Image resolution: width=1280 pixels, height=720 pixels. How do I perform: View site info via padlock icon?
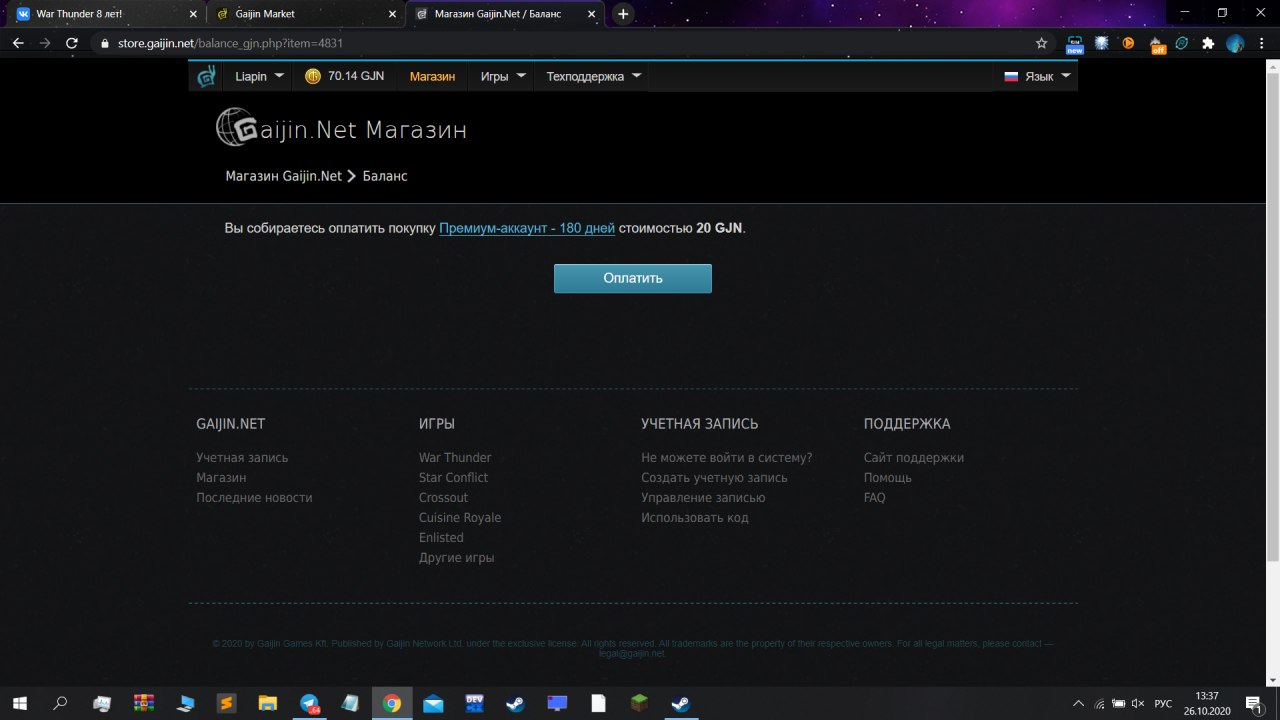[x=106, y=44]
